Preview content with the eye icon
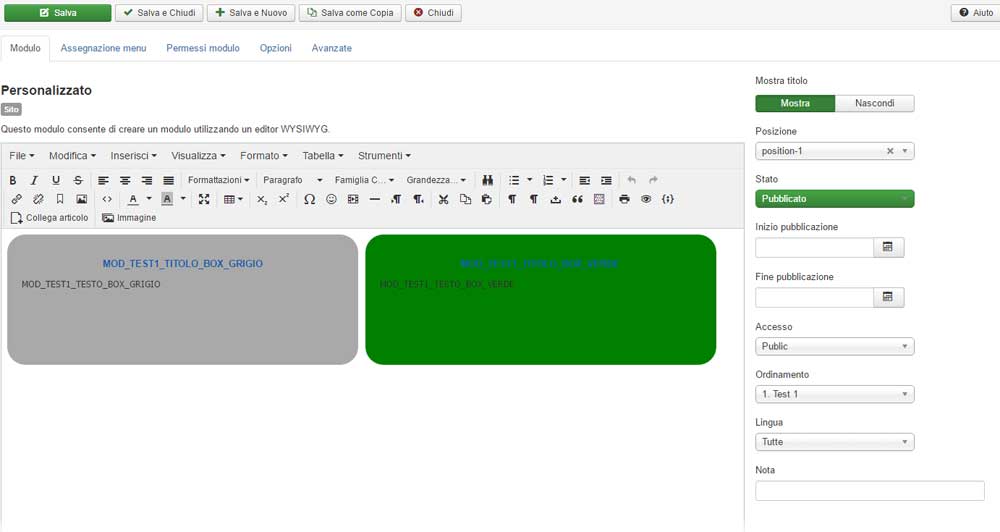The image size is (1000, 532). coord(646,199)
